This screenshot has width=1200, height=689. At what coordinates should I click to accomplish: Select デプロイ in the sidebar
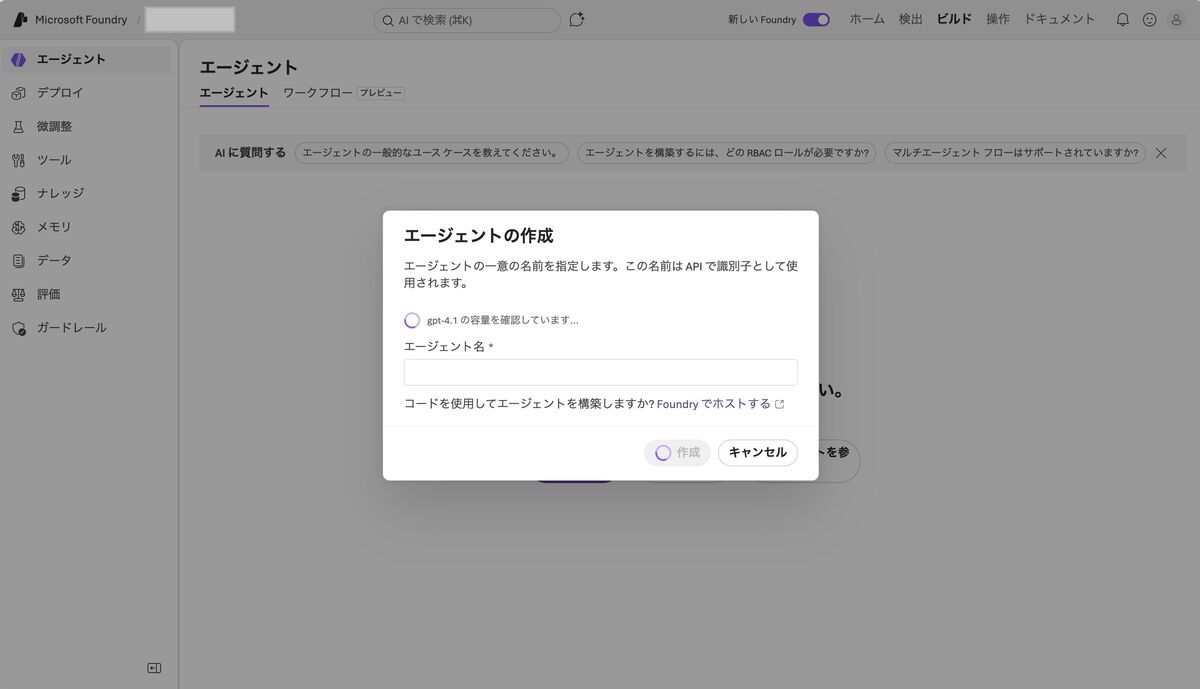[86, 93]
